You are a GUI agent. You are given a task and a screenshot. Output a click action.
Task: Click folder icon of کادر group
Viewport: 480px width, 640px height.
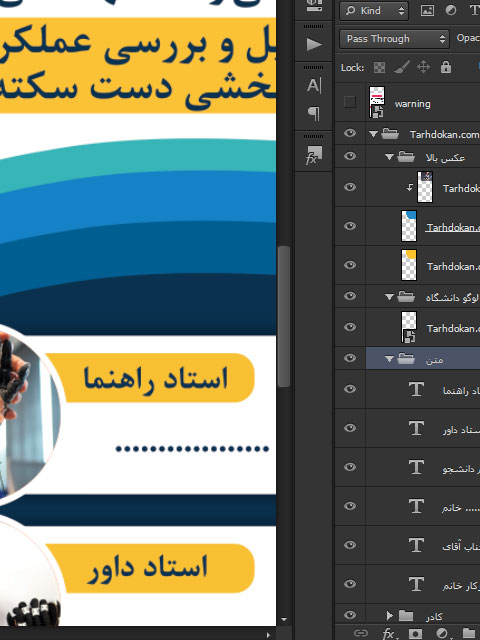406,615
